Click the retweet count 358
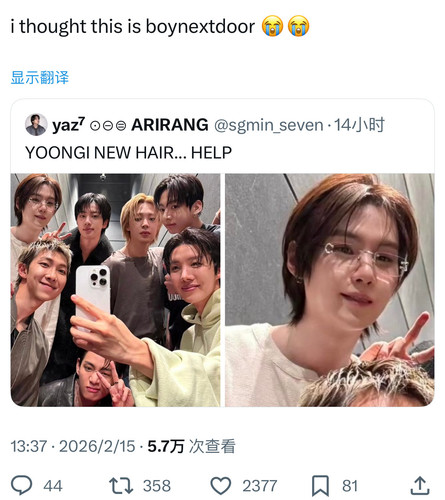This screenshot has width=445, height=500. [x=157, y=486]
